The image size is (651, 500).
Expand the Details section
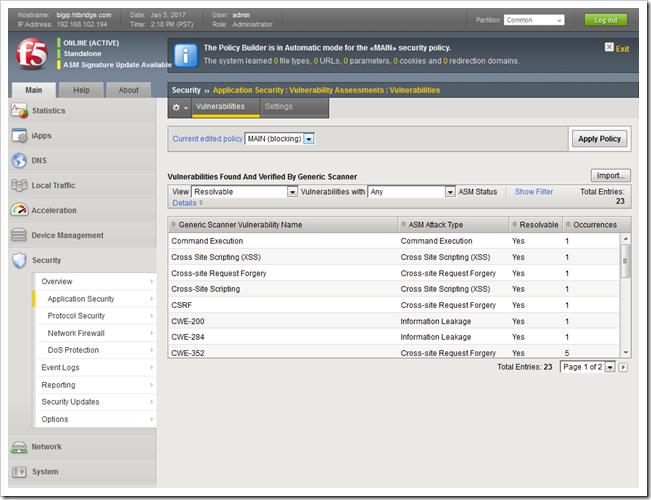188,203
